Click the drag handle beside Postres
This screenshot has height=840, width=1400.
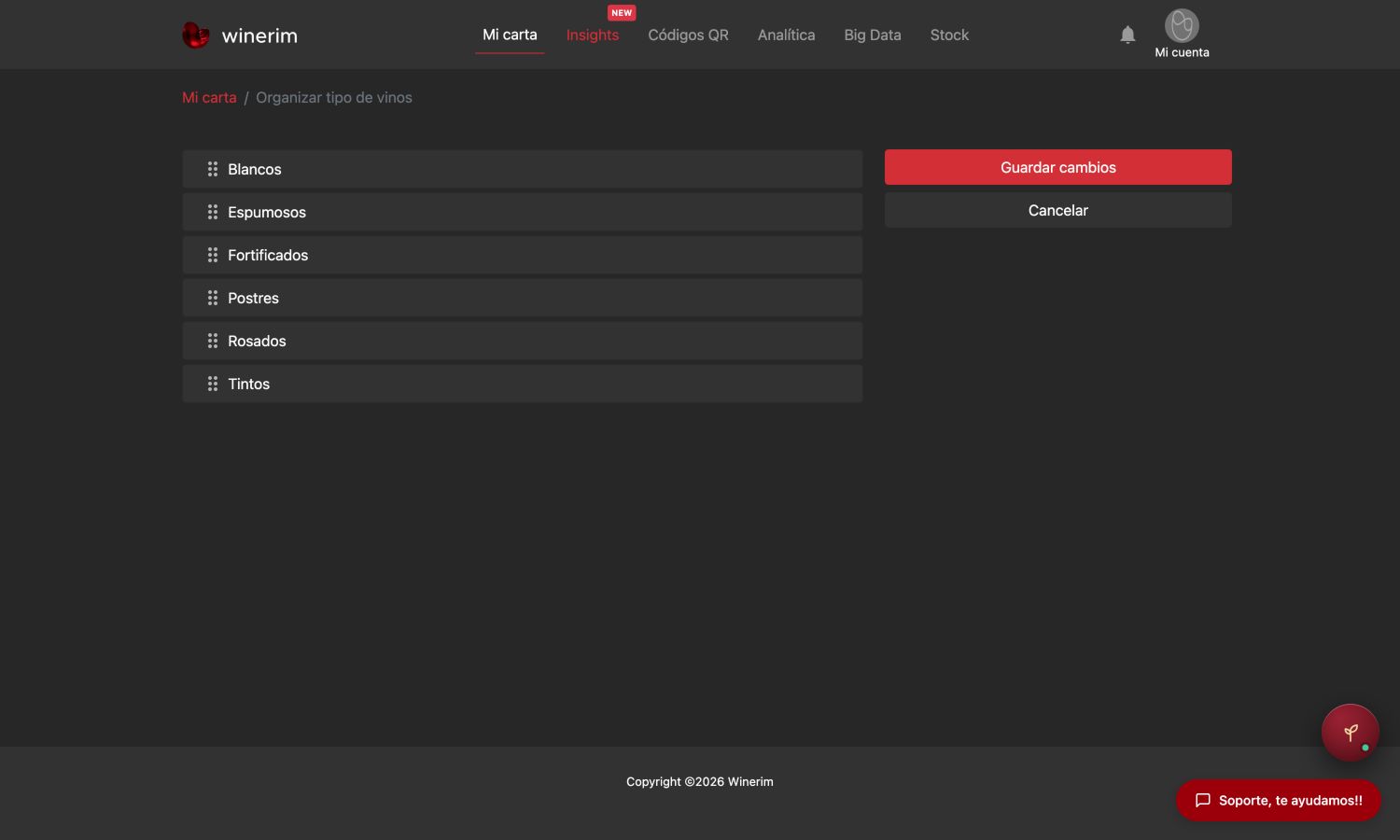tap(213, 298)
